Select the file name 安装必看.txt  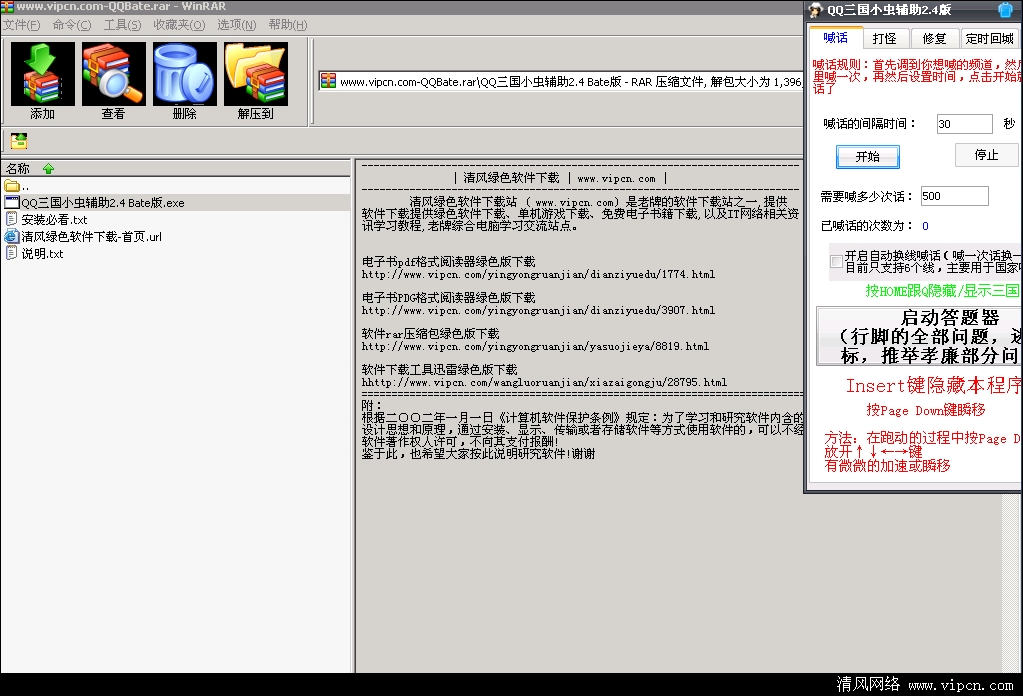point(54,220)
